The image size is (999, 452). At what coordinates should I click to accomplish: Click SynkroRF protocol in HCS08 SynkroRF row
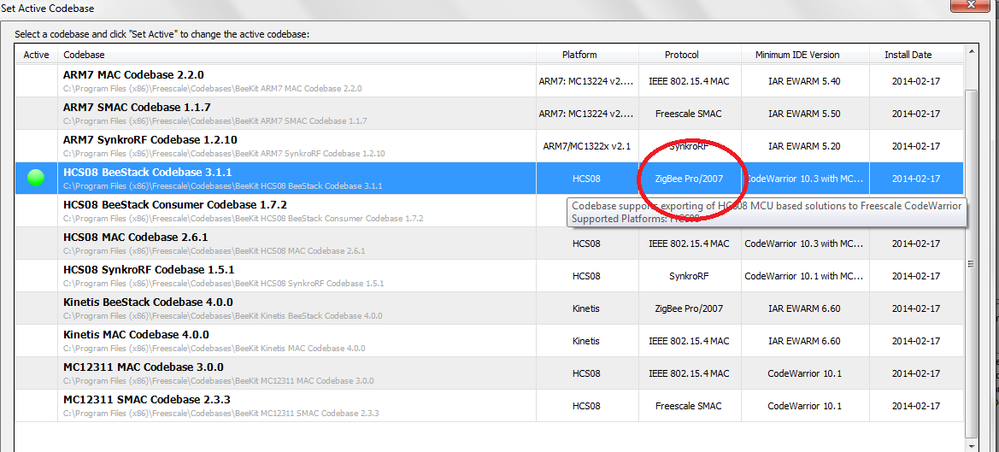[x=689, y=277]
